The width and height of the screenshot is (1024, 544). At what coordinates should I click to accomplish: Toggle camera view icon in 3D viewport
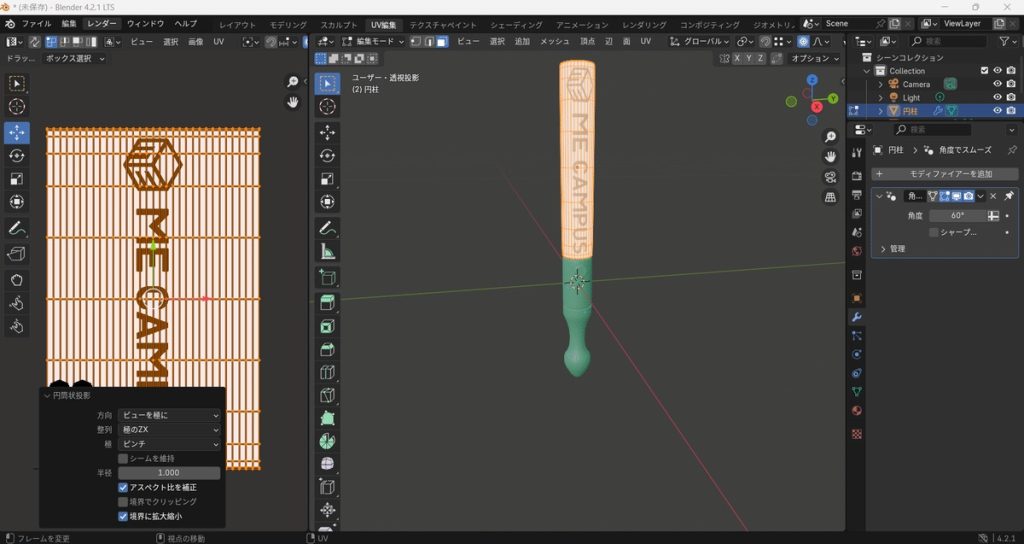tap(830, 178)
